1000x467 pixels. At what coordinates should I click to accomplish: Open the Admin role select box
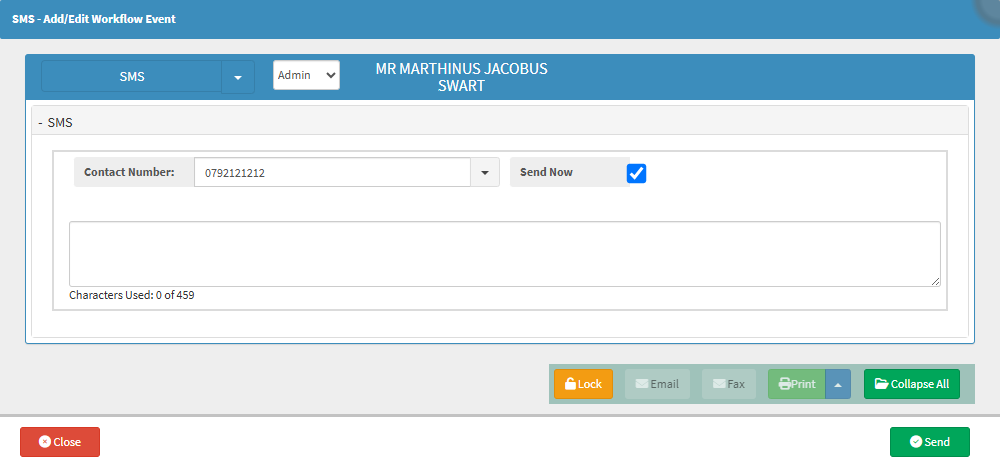click(306, 75)
